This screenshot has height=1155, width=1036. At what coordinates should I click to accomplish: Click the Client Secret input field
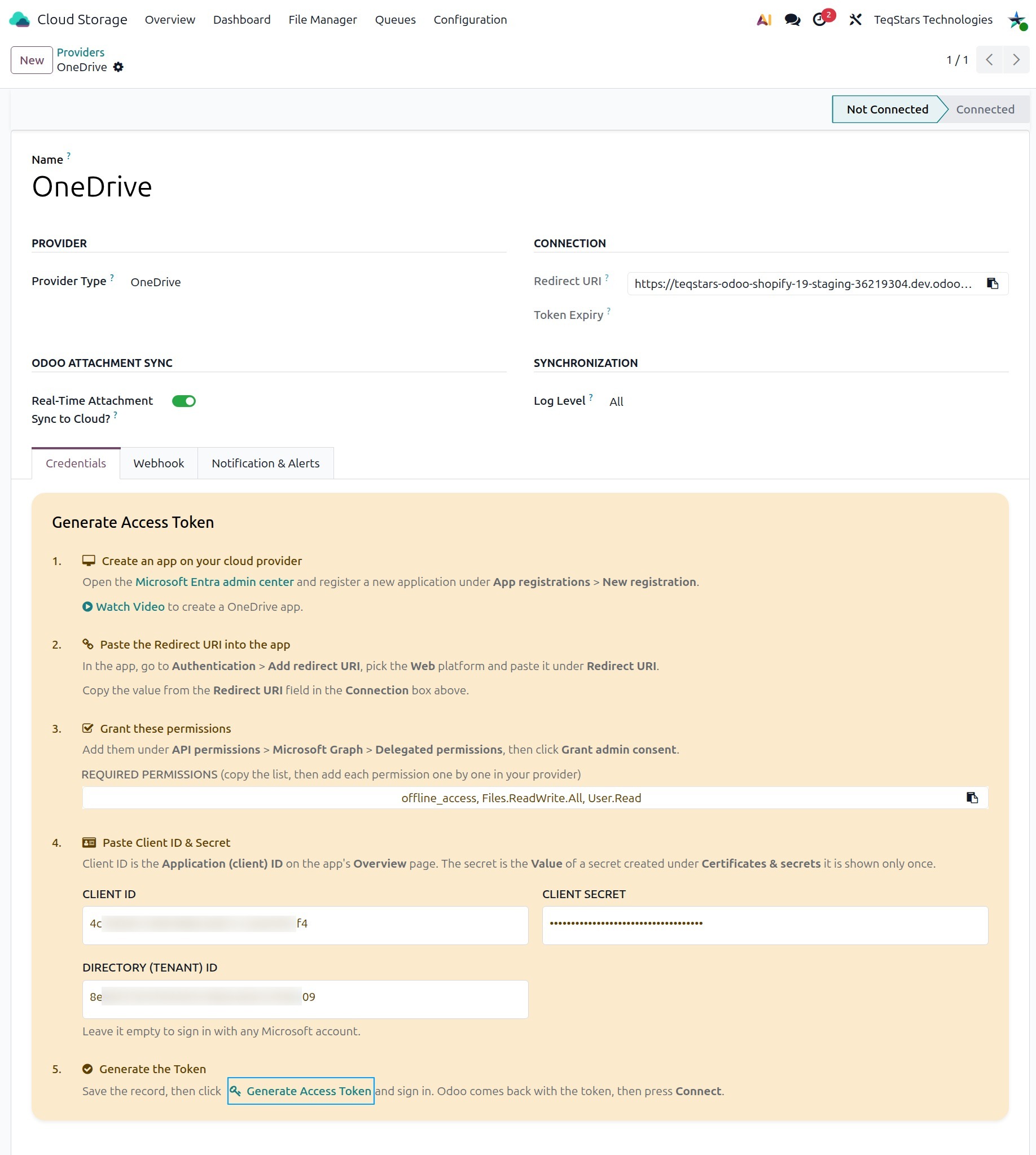click(765, 925)
